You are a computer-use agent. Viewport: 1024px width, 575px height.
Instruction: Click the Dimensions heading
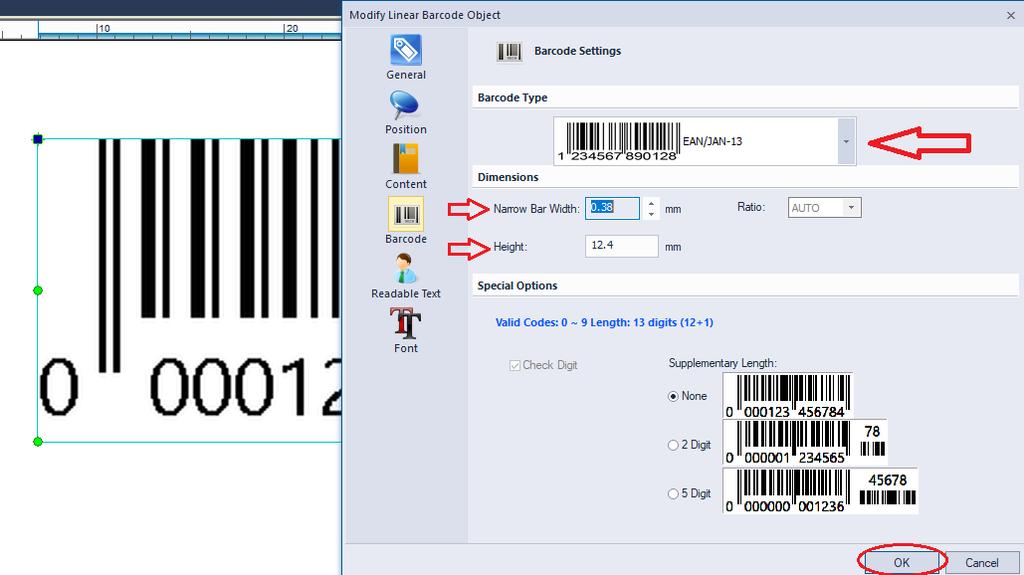click(508, 177)
